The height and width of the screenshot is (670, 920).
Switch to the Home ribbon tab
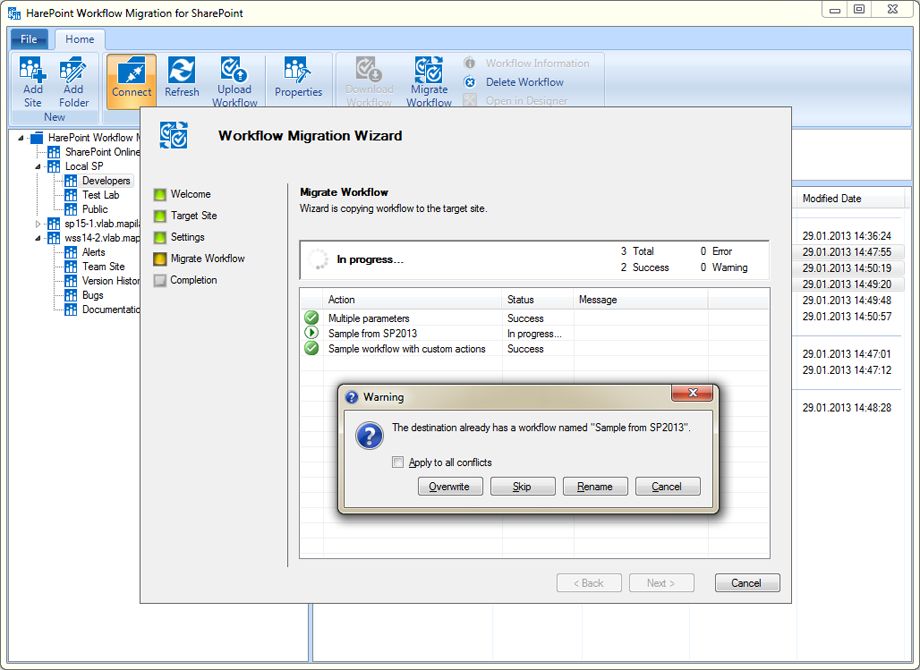tap(80, 39)
